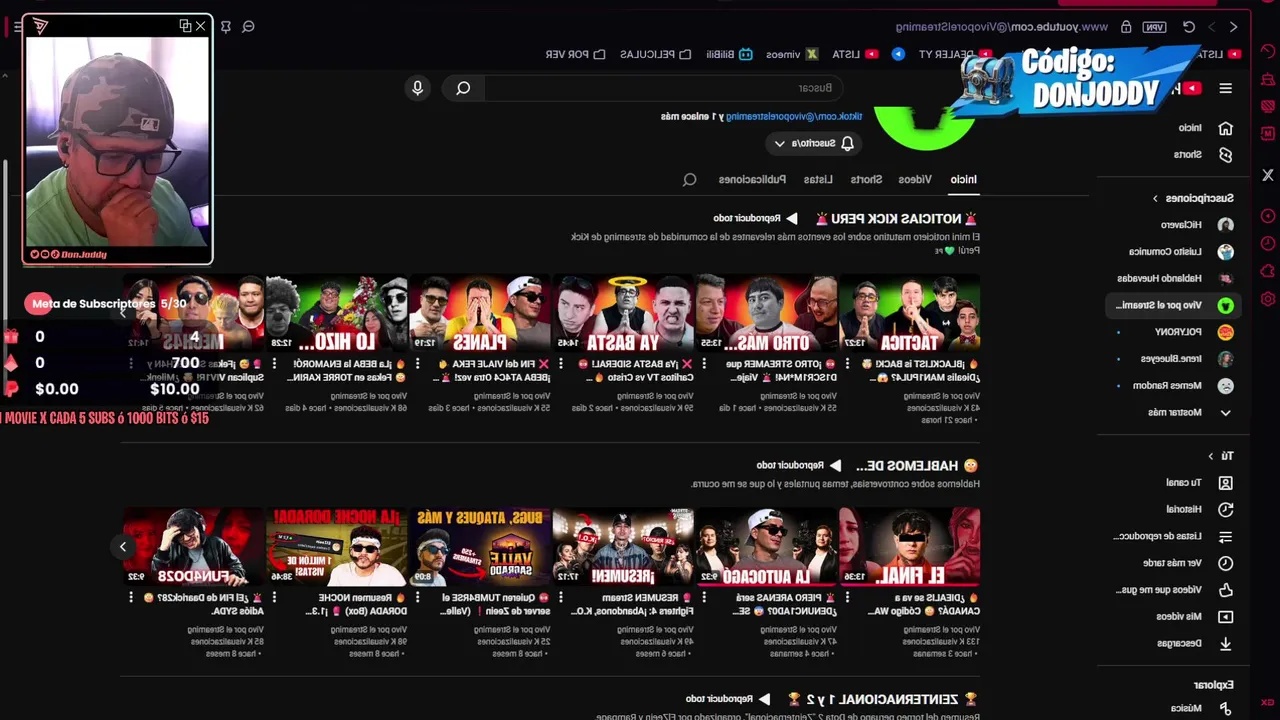Viewport: 1280px width, 720px height.
Task: Click the Inicio home icon in sidebar
Action: point(1225,128)
